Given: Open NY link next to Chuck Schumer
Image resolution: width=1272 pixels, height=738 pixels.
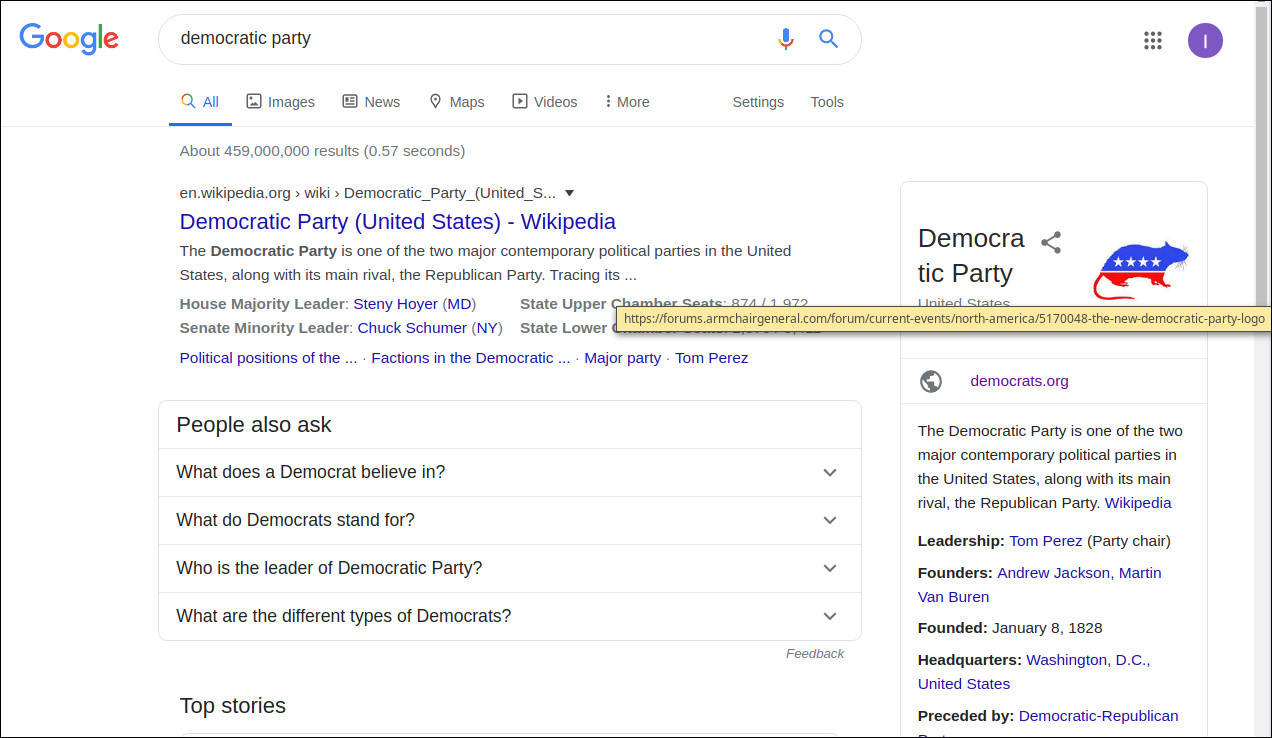Looking at the screenshot, I should point(487,328).
